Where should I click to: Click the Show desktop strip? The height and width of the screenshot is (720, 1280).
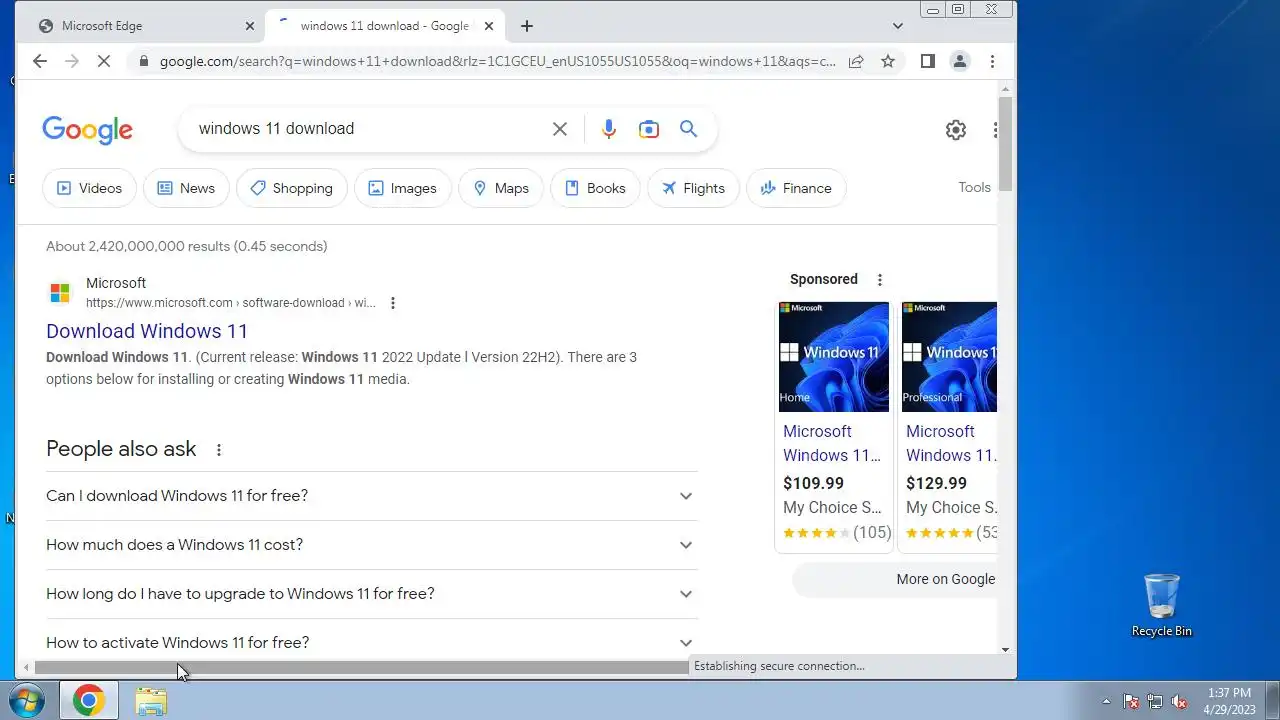1272,701
